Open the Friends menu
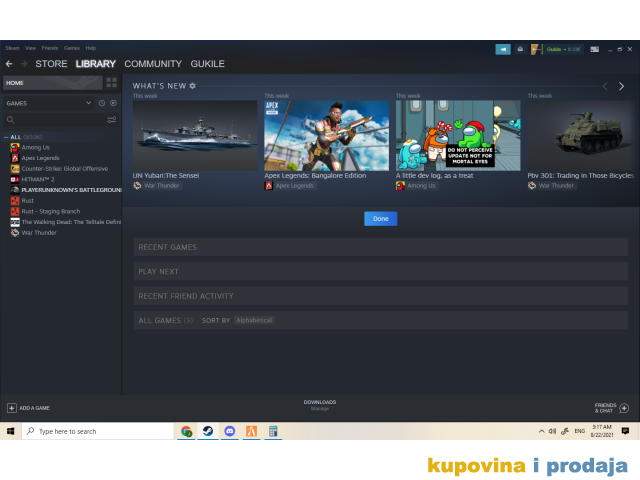The image size is (640, 480). click(49, 47)
